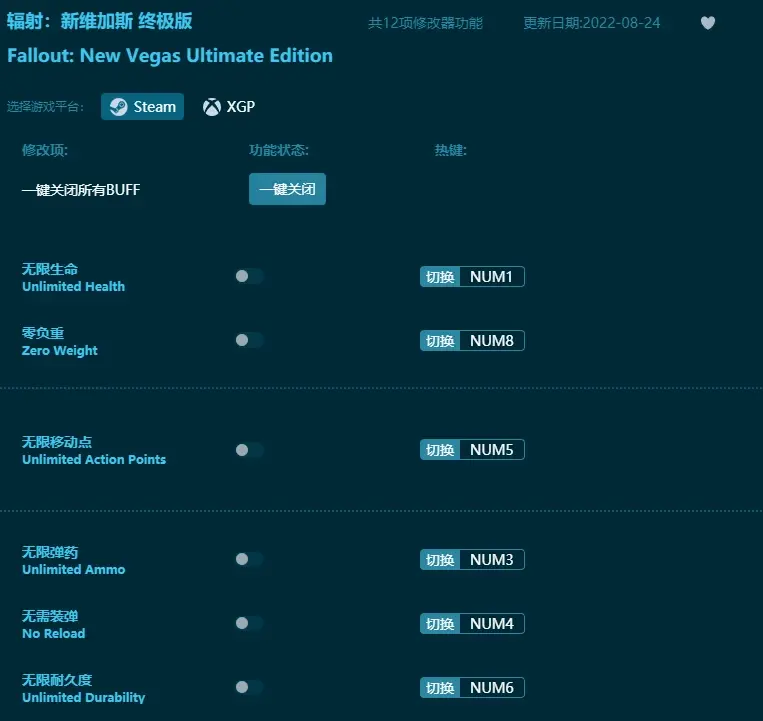Enable the No Reload toggle
763x721 pixels.
coord(249,623)
